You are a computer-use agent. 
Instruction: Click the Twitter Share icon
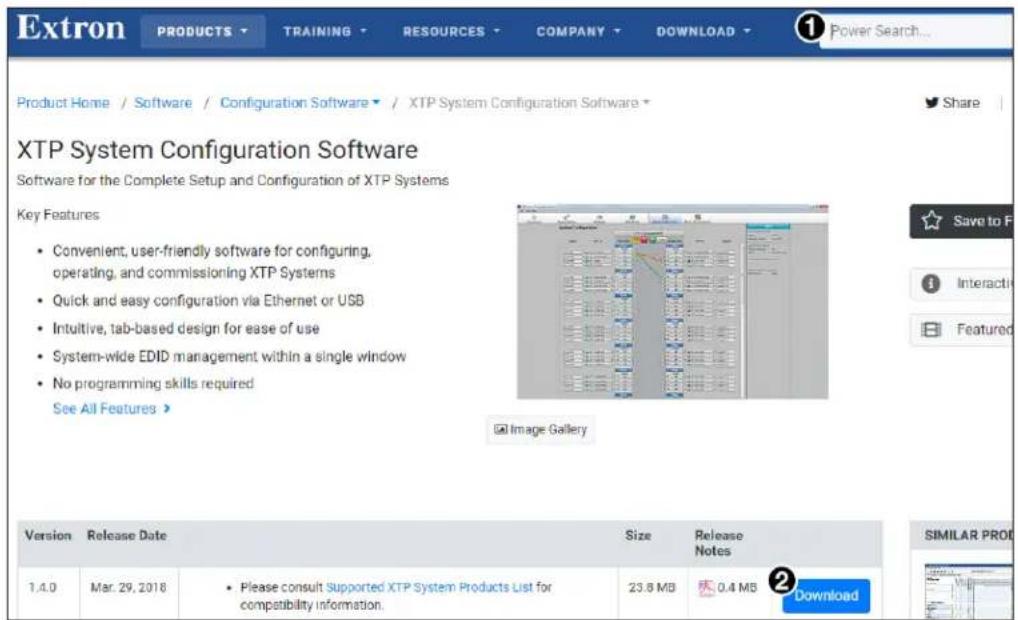[932, 103]
